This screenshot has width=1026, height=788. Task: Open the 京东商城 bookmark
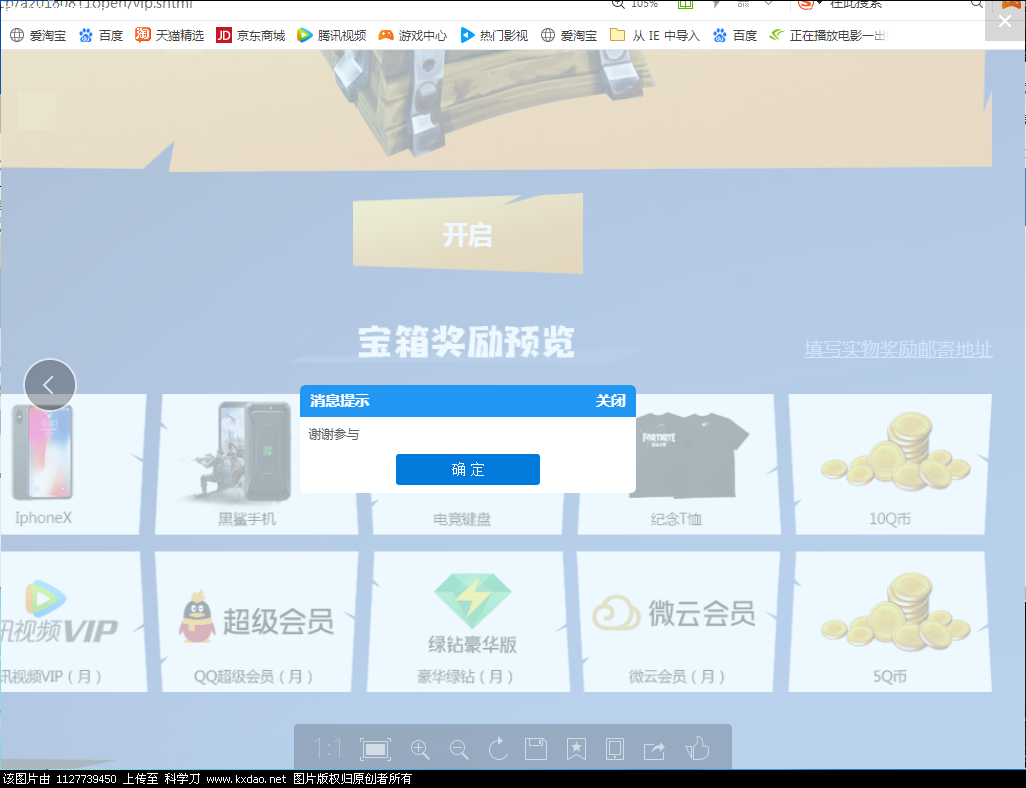click(x=251, y=35)
